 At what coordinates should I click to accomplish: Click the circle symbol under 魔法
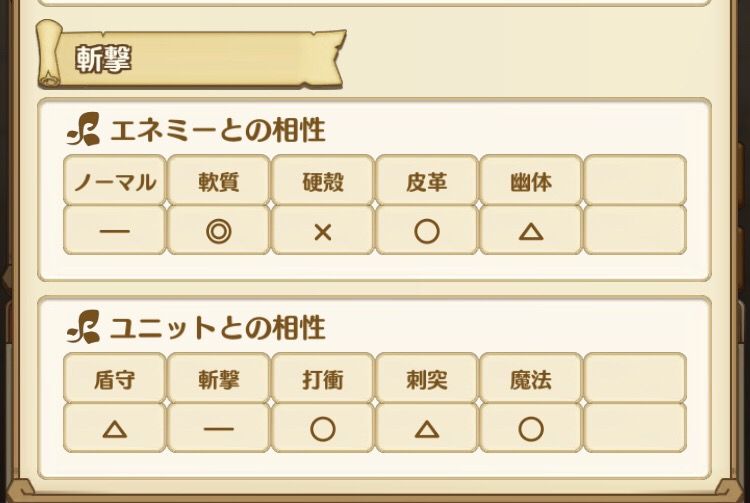(x=531, y=429)
